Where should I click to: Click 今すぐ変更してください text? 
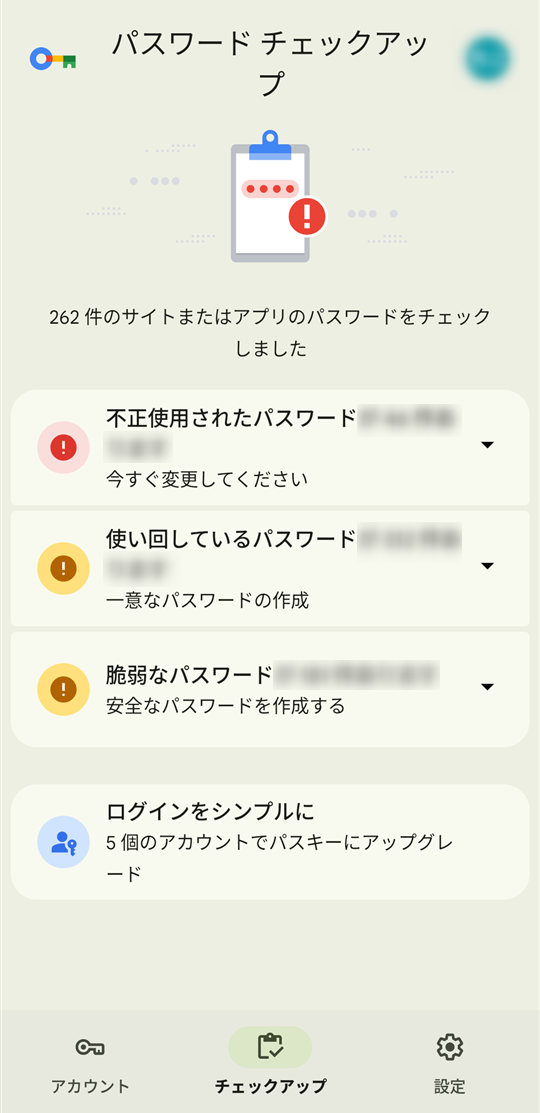click(207, 479)
